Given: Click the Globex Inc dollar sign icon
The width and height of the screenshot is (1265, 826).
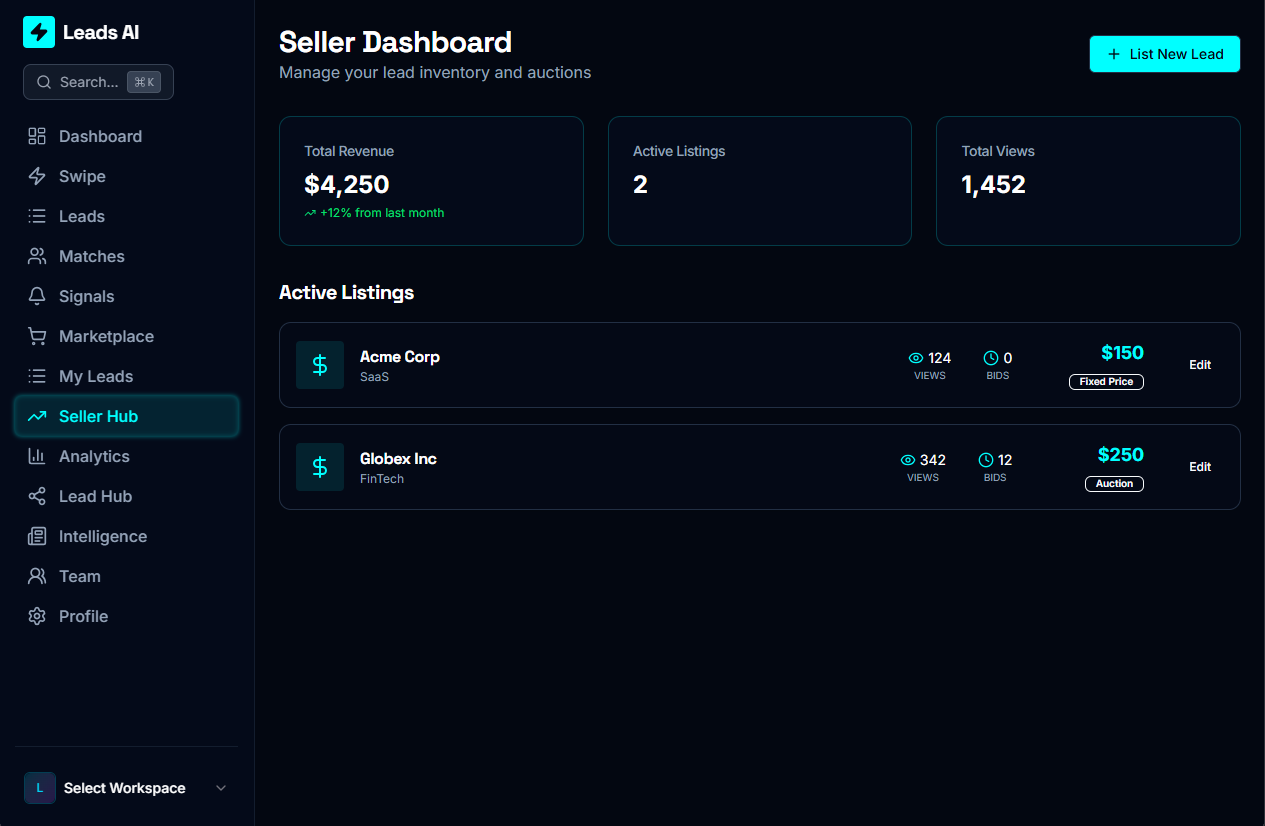Looking at the screenshot, I should (320, 467).
